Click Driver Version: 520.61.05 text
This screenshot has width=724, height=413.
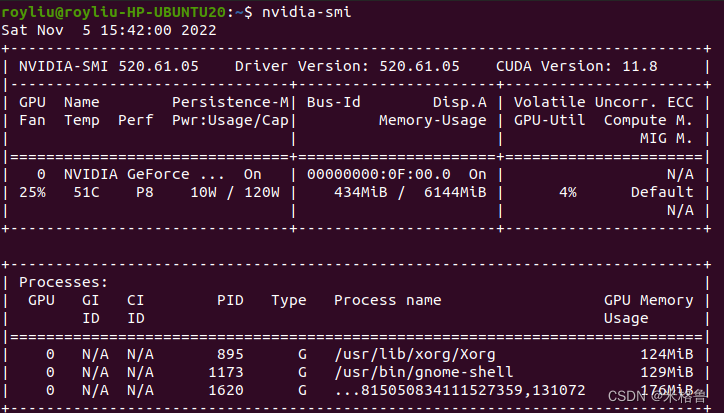[347, 67]
